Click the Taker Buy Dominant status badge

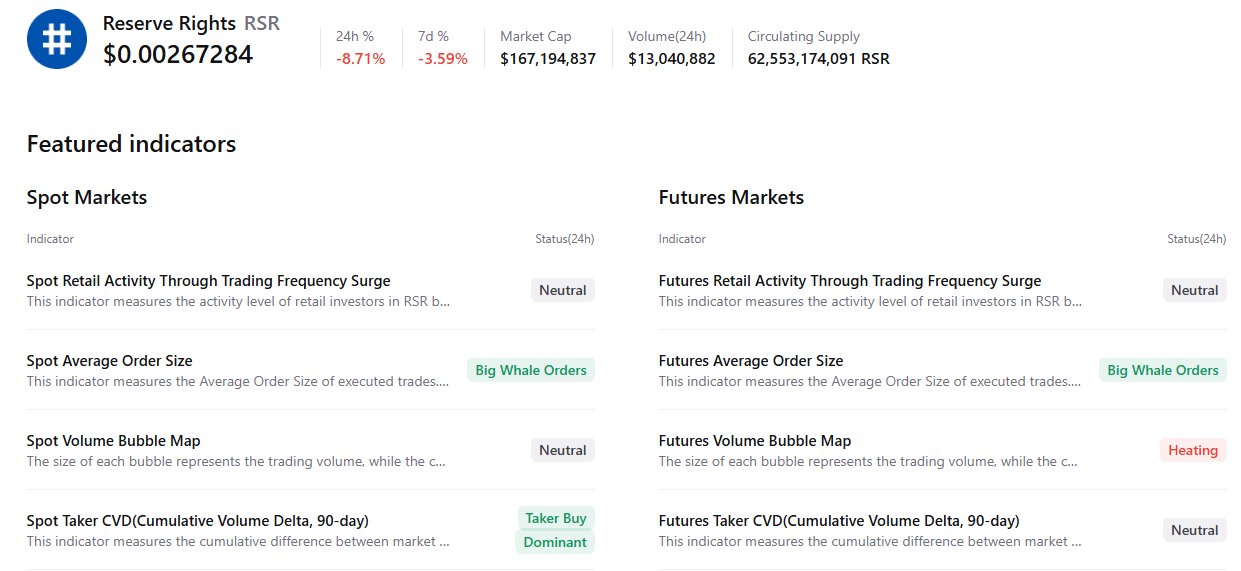555,530
